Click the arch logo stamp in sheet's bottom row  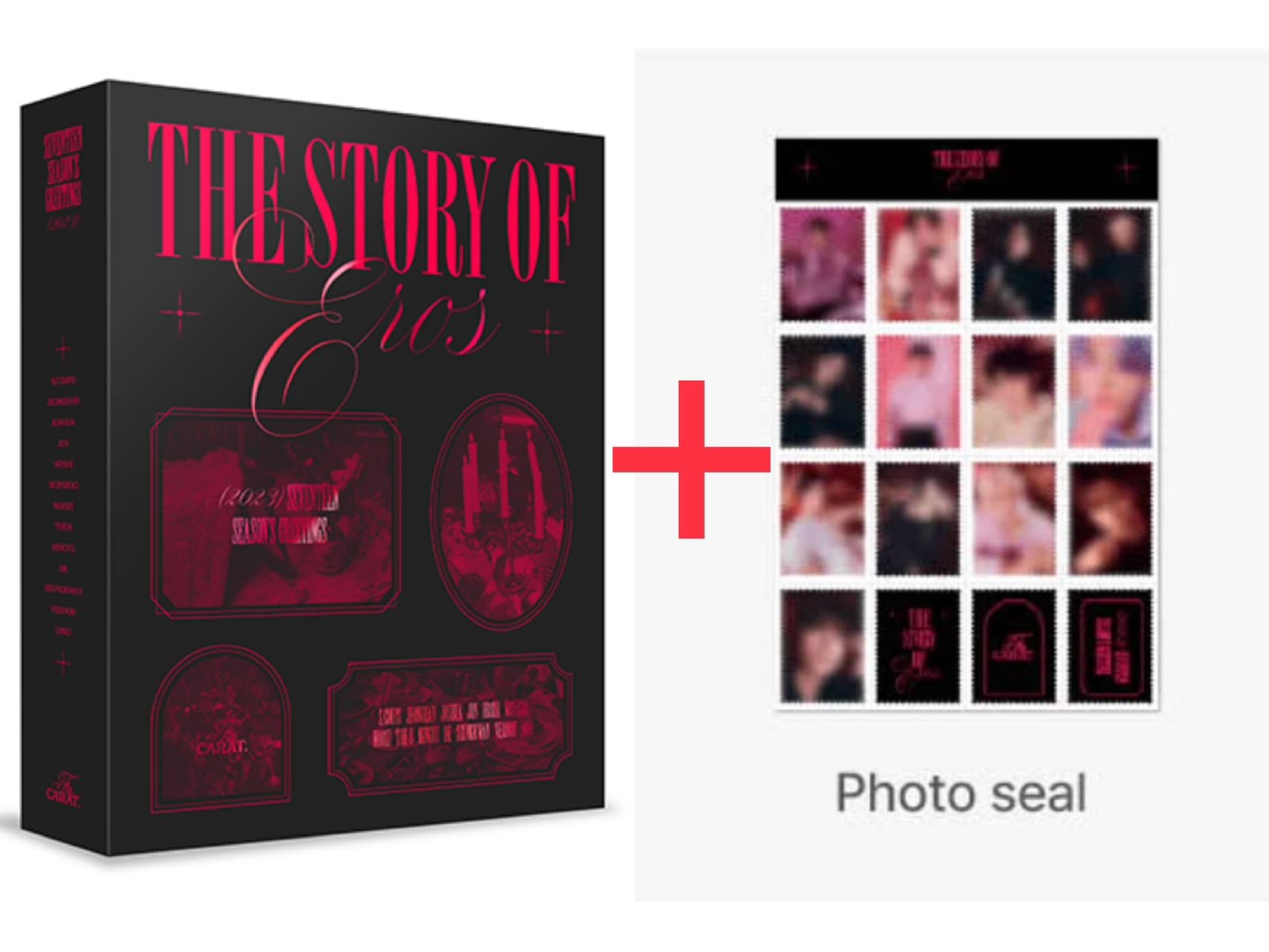(1013, 646)
